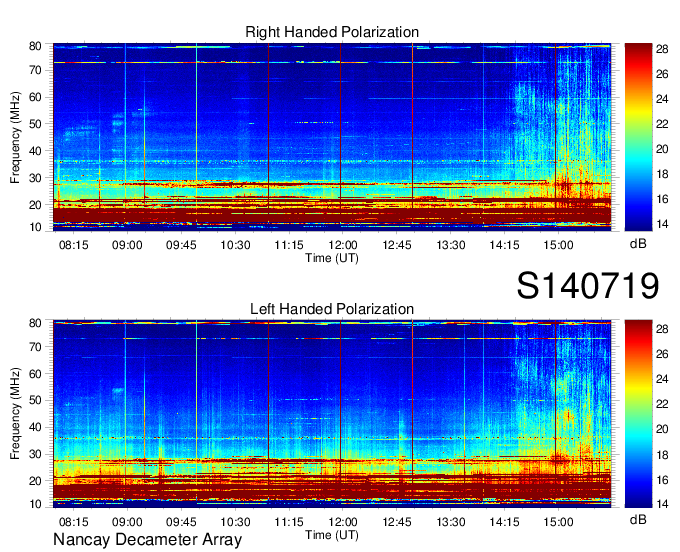Click the 24 value on Right Handed color bar
The width and height of the screenshot is (680, 552).
[x=662, y=99]
